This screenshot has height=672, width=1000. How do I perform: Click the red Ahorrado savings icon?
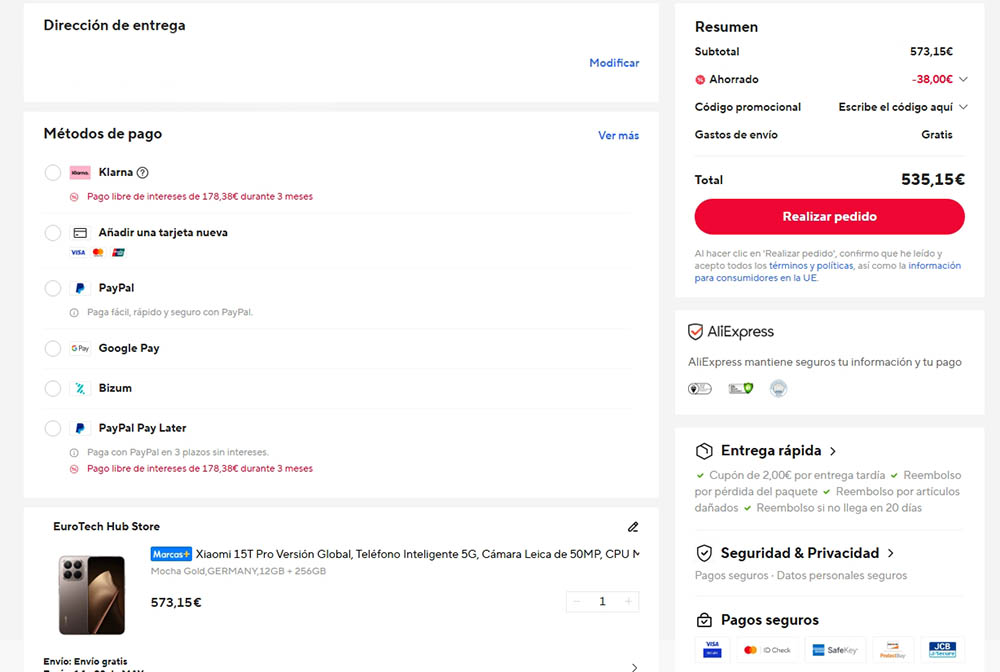[x=700, y=80]
